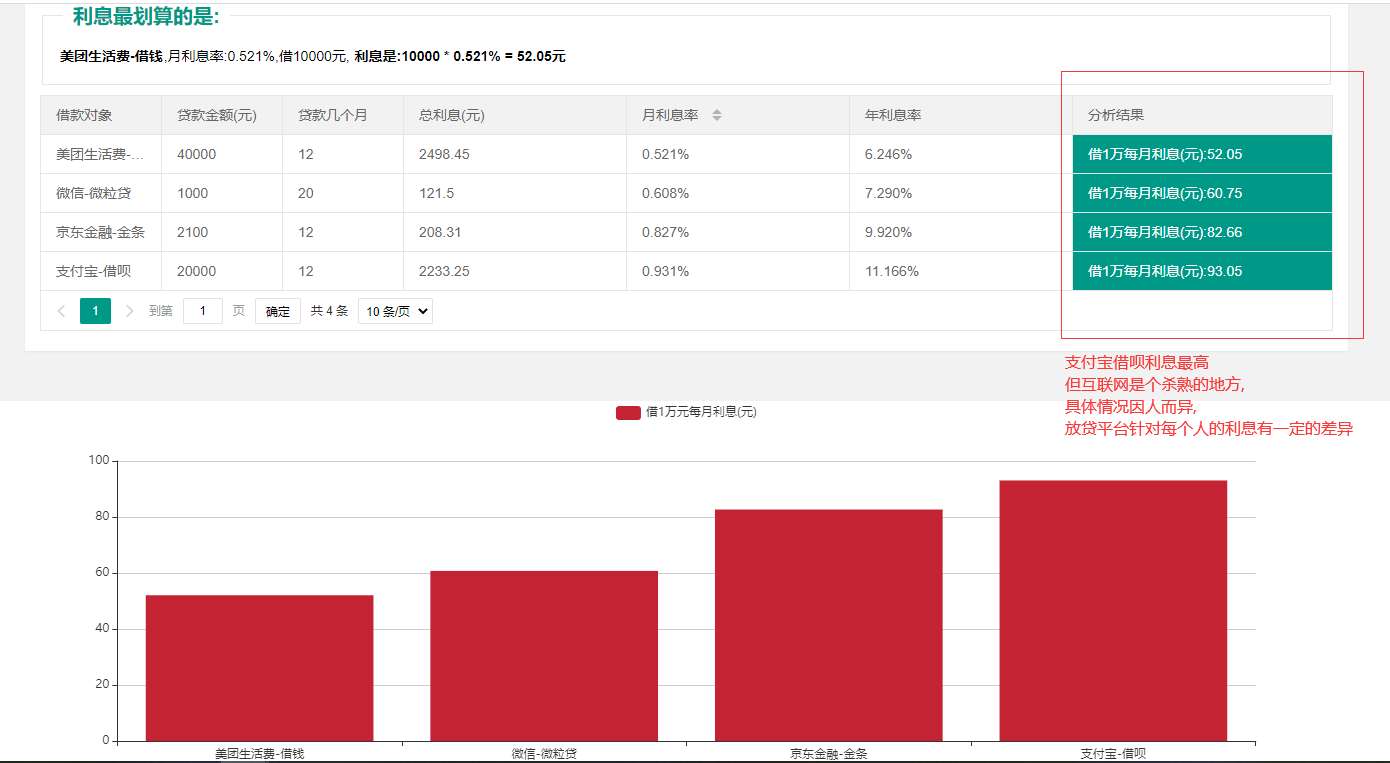Click total interest cell 2233.25
Viewport: 1390px width, 763px height.
pos(515,271)
